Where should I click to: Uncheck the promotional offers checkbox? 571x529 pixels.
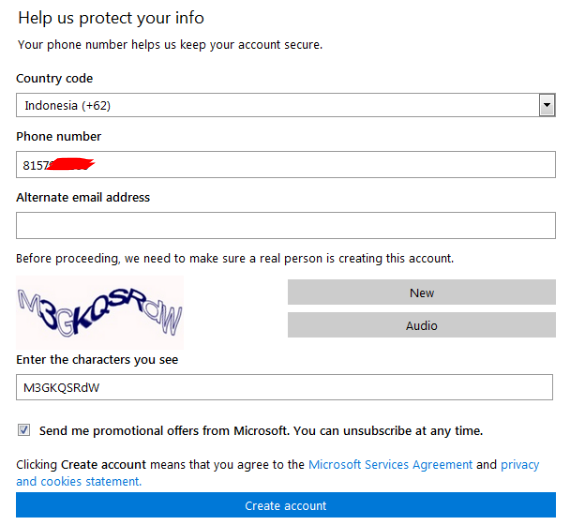tap(24, 430)
